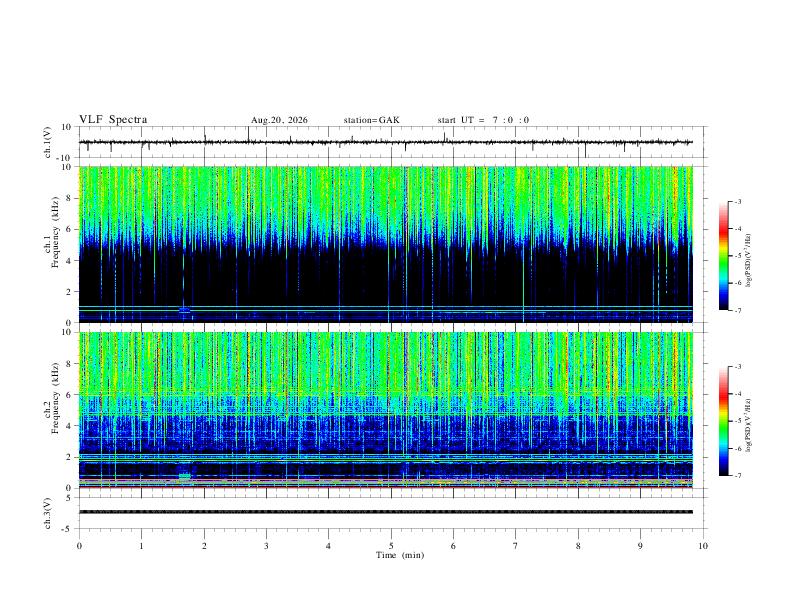This screenshot has width=792, height=612.
Task: Click the red line at bottom of ch.2 spectrogram
Action: (385, 487)
